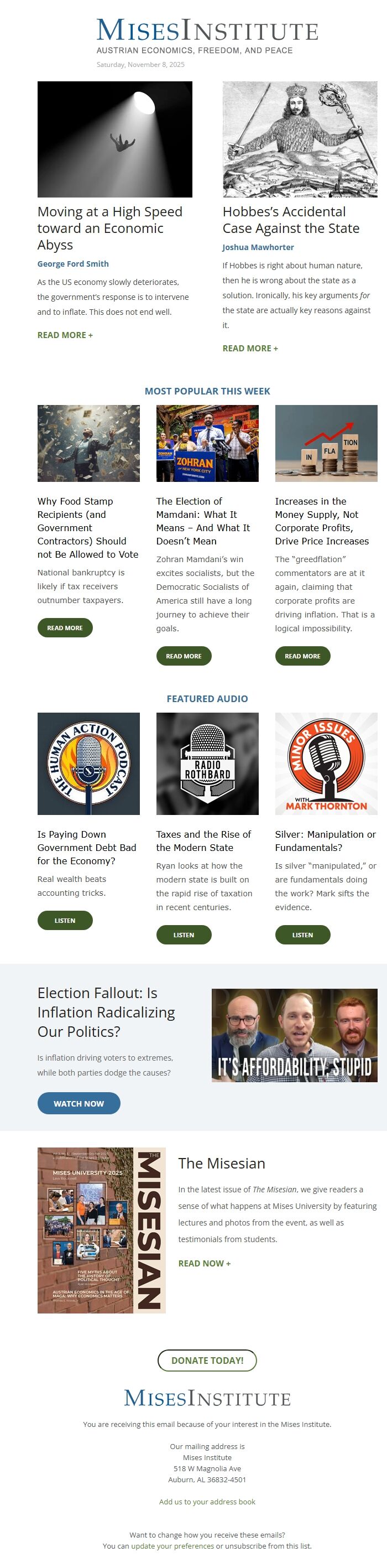This screenshot has width=387, height=1568.
Task: Click the It's Affordability, Stupid video thumbnail
Action: (x=294, y=1035)
